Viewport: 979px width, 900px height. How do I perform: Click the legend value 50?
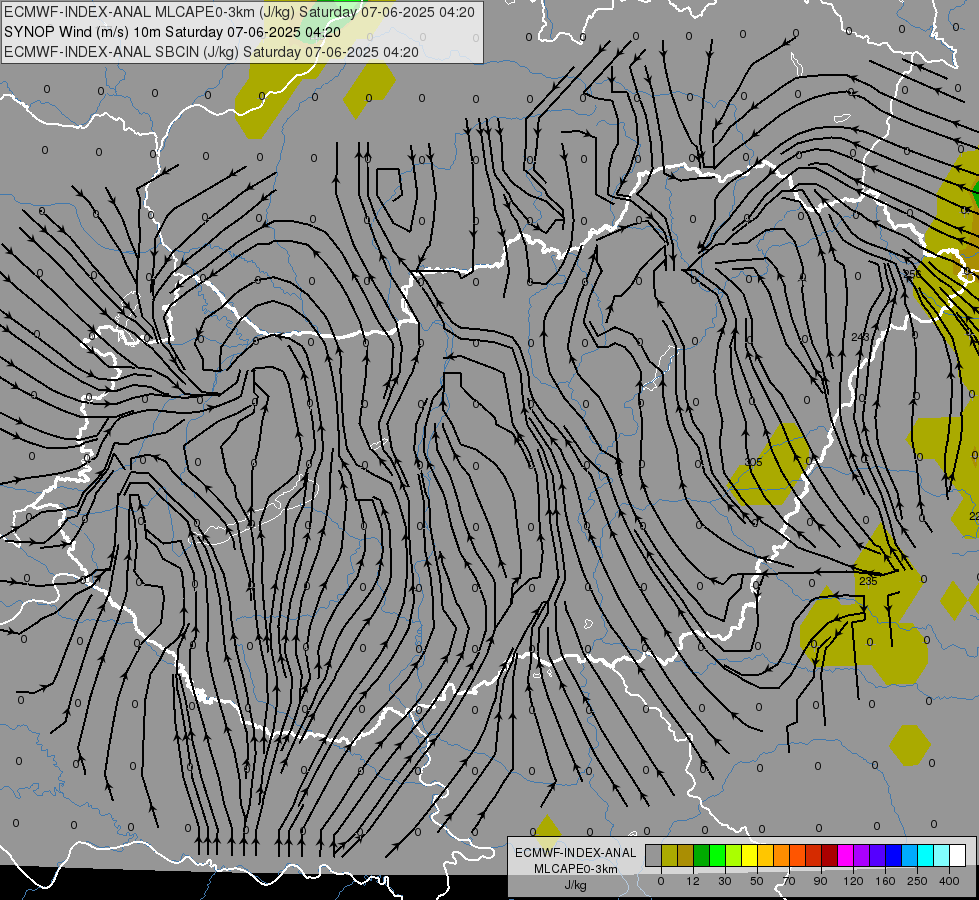tap(757, 881)
